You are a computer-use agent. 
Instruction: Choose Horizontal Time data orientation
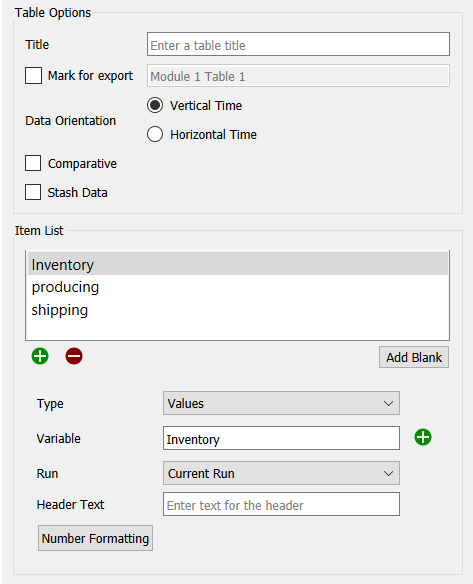pos(155,134)
